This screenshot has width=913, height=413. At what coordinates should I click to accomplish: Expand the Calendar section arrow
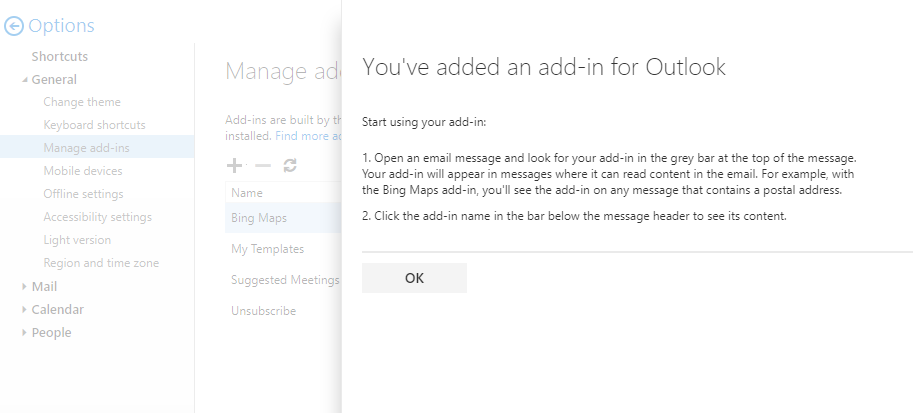tap(24, 309)
